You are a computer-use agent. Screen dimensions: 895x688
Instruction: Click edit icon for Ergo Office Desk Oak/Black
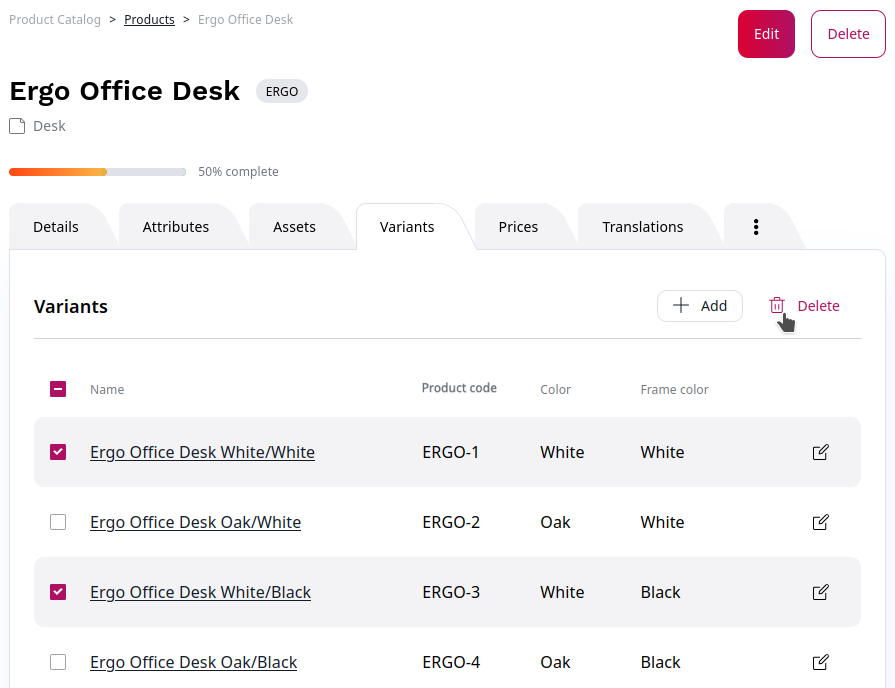pos(820,662)
